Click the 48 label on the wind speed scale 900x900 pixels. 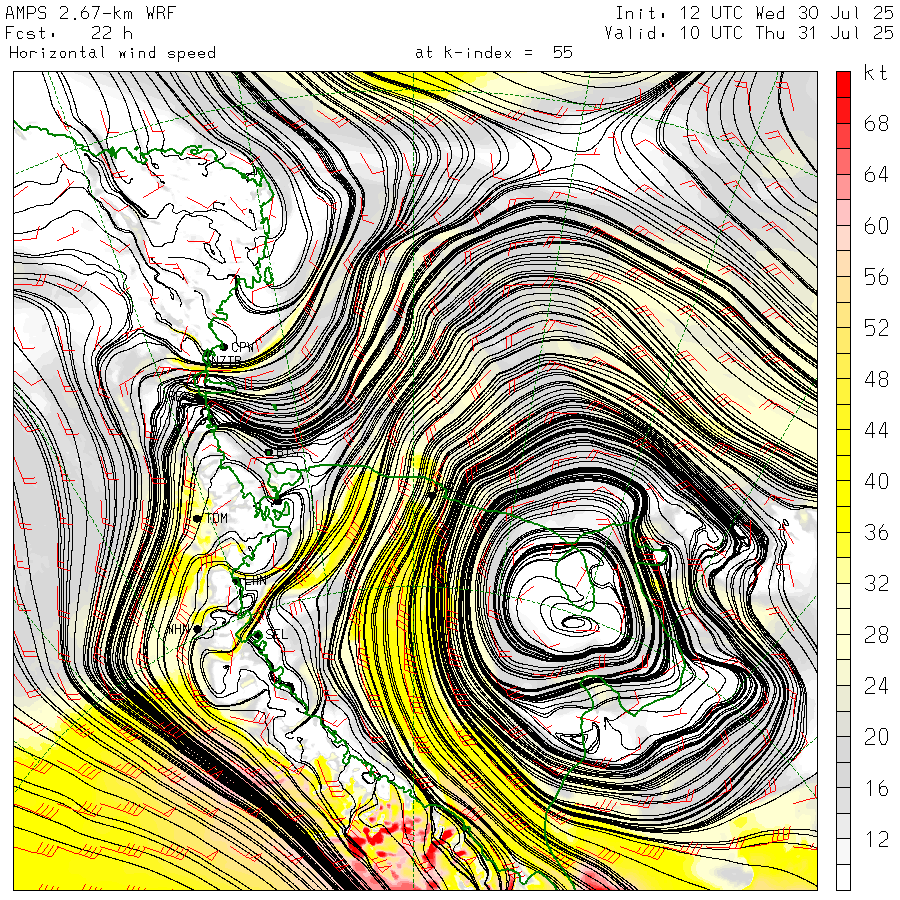(876, 379)
